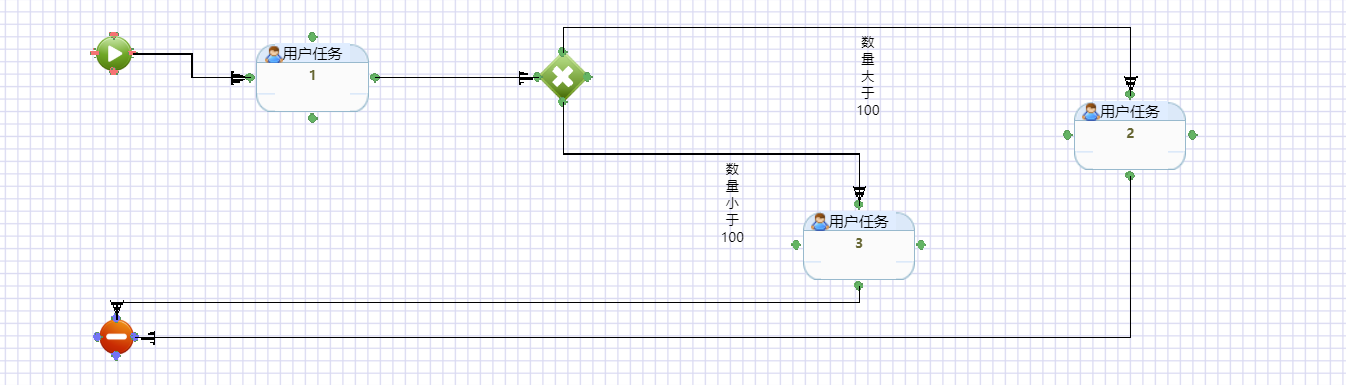The height and width of the screenshot is (385, 1346).
Task: Select the red end event node
Action: coord(116,337)
